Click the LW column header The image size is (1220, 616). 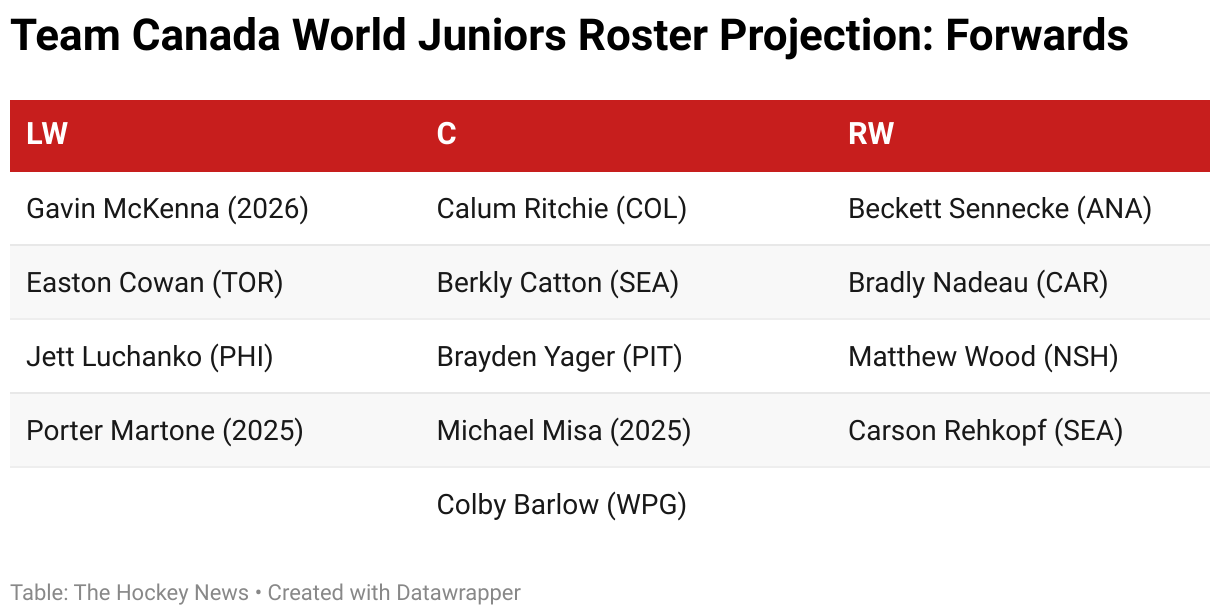click(47, 134)
